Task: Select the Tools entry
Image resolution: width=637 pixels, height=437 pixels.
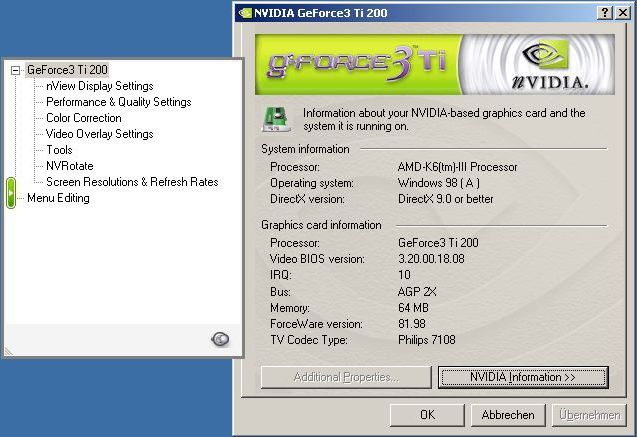Action: click(x=59, y=150)
